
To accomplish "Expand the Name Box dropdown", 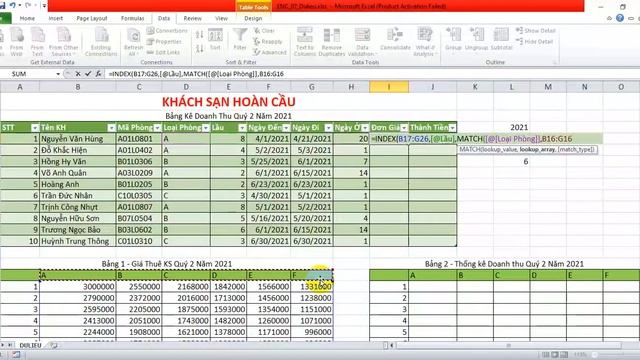I will pos(58,74).
